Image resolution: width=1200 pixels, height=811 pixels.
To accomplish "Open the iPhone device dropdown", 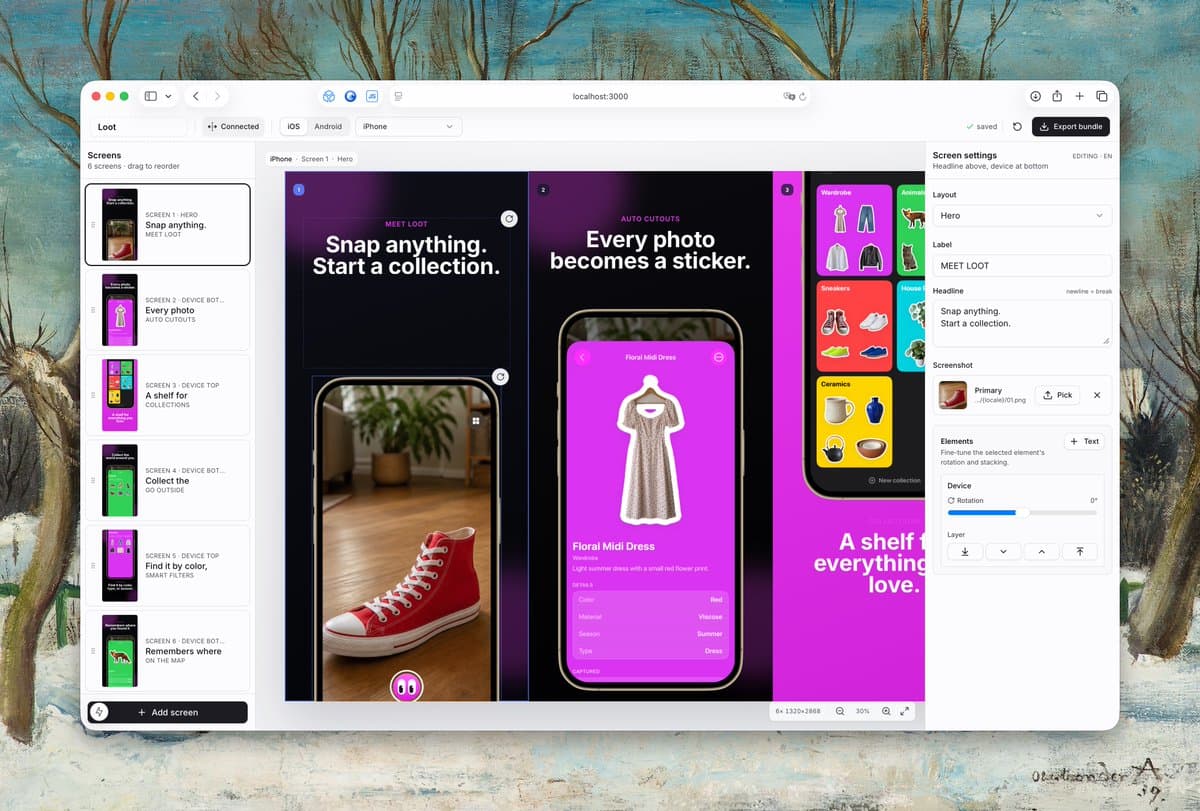I will (x=408, y=127).
